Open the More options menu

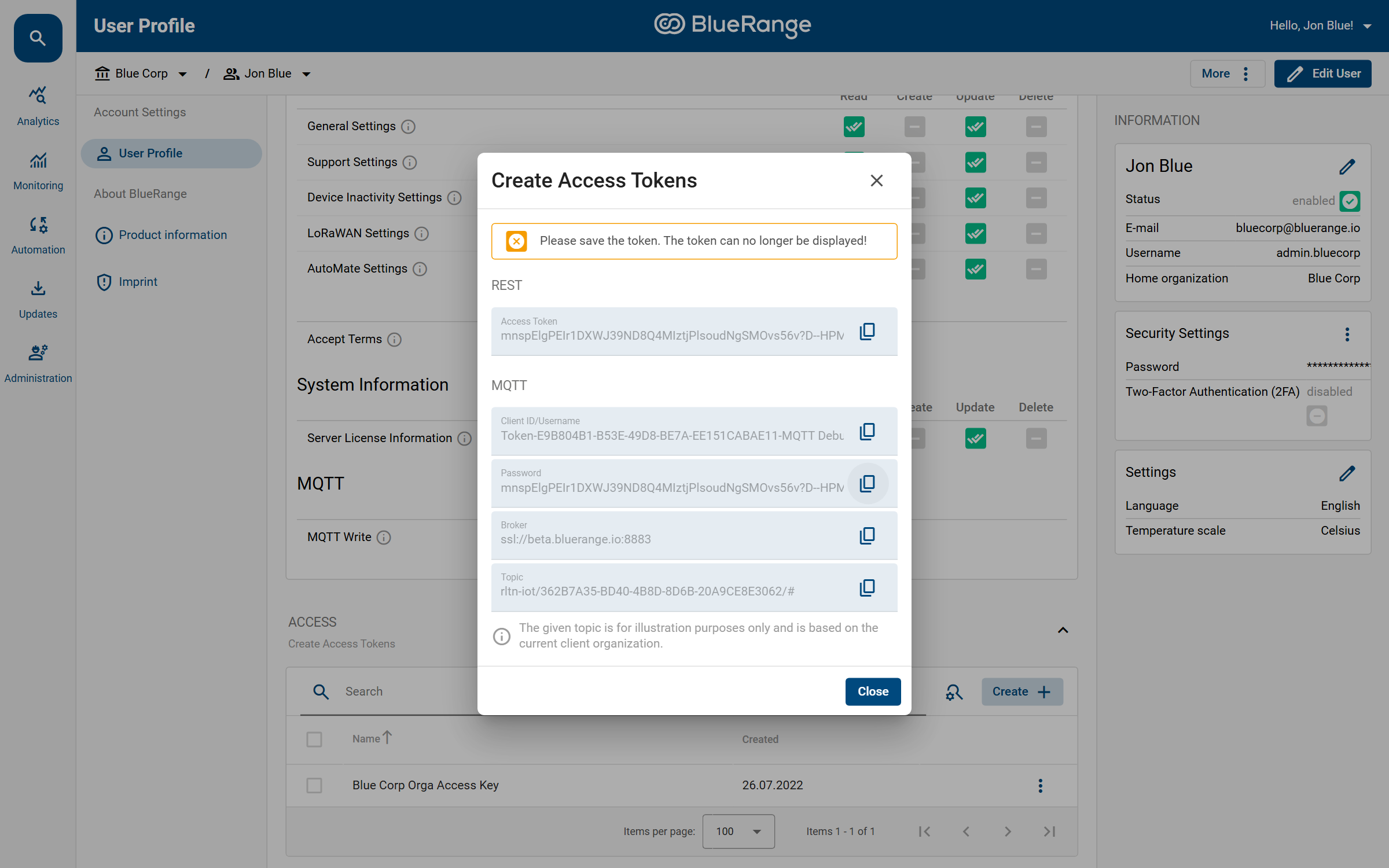[1227, 73]
